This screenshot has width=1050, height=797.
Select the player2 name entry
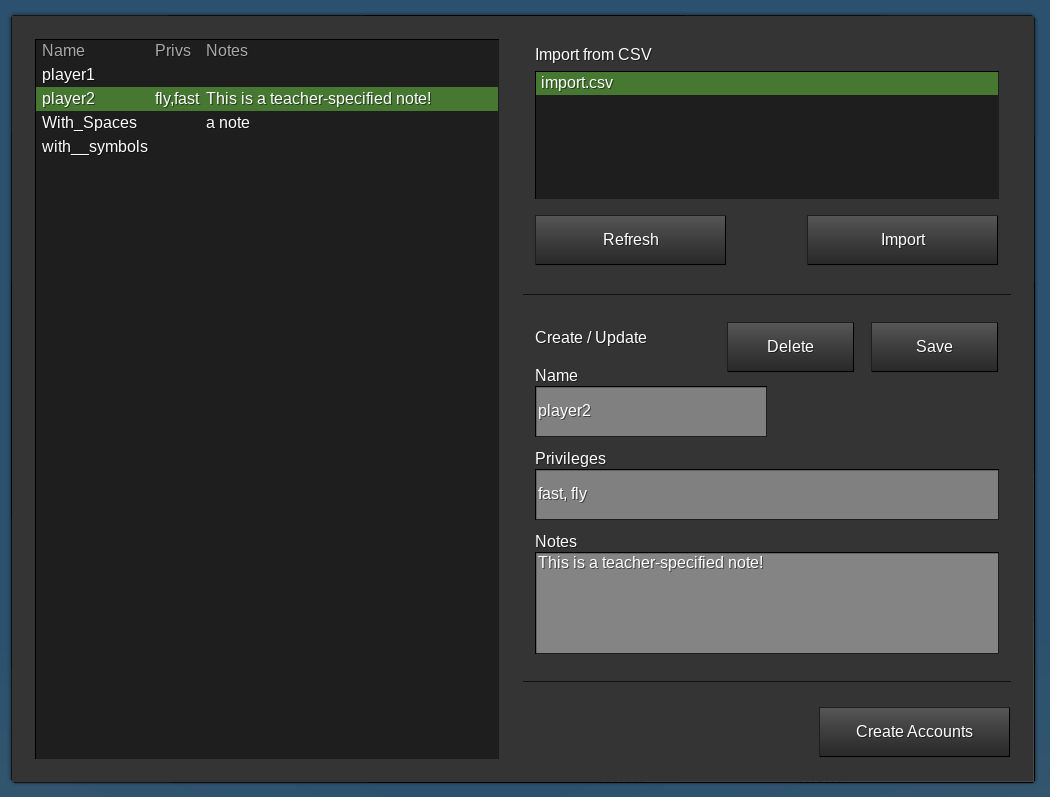(68, 99)
